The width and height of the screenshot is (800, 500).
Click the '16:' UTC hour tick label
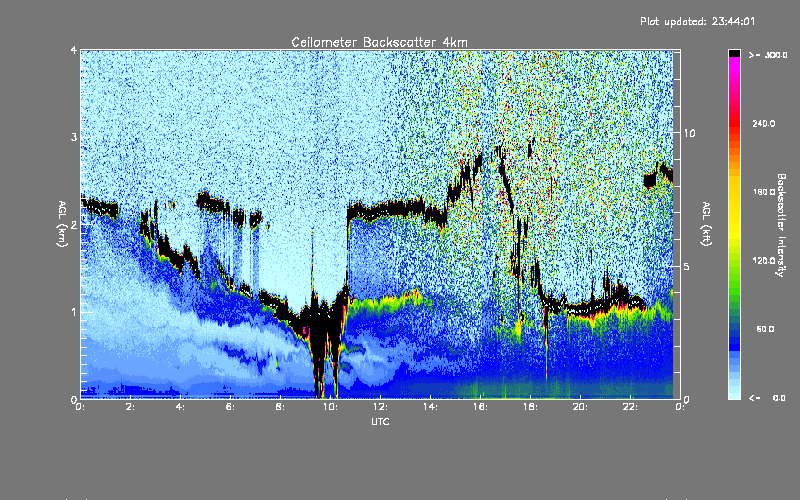480,407
